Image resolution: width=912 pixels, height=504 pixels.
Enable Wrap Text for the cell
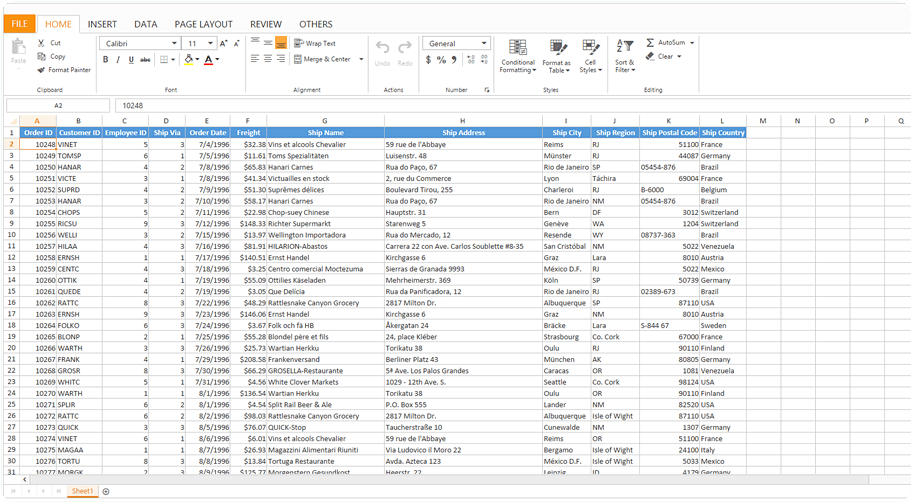315,44
